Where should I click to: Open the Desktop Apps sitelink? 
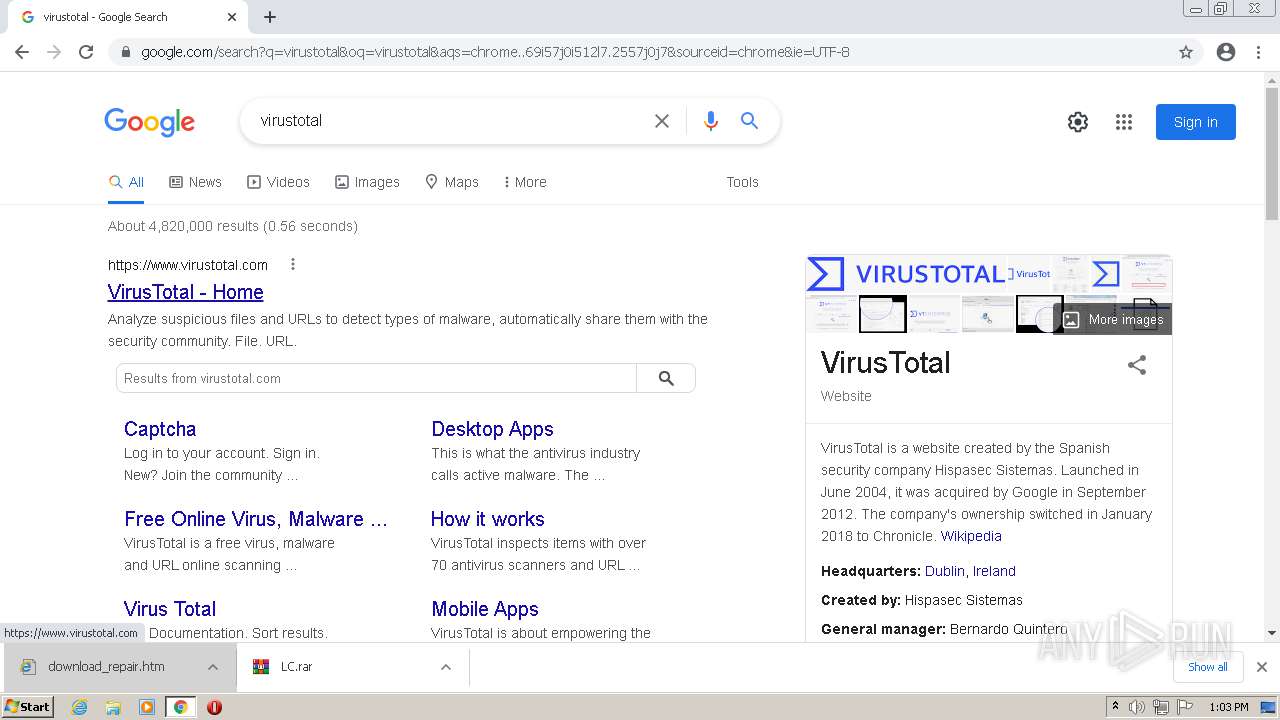click(x=492, y=429)
